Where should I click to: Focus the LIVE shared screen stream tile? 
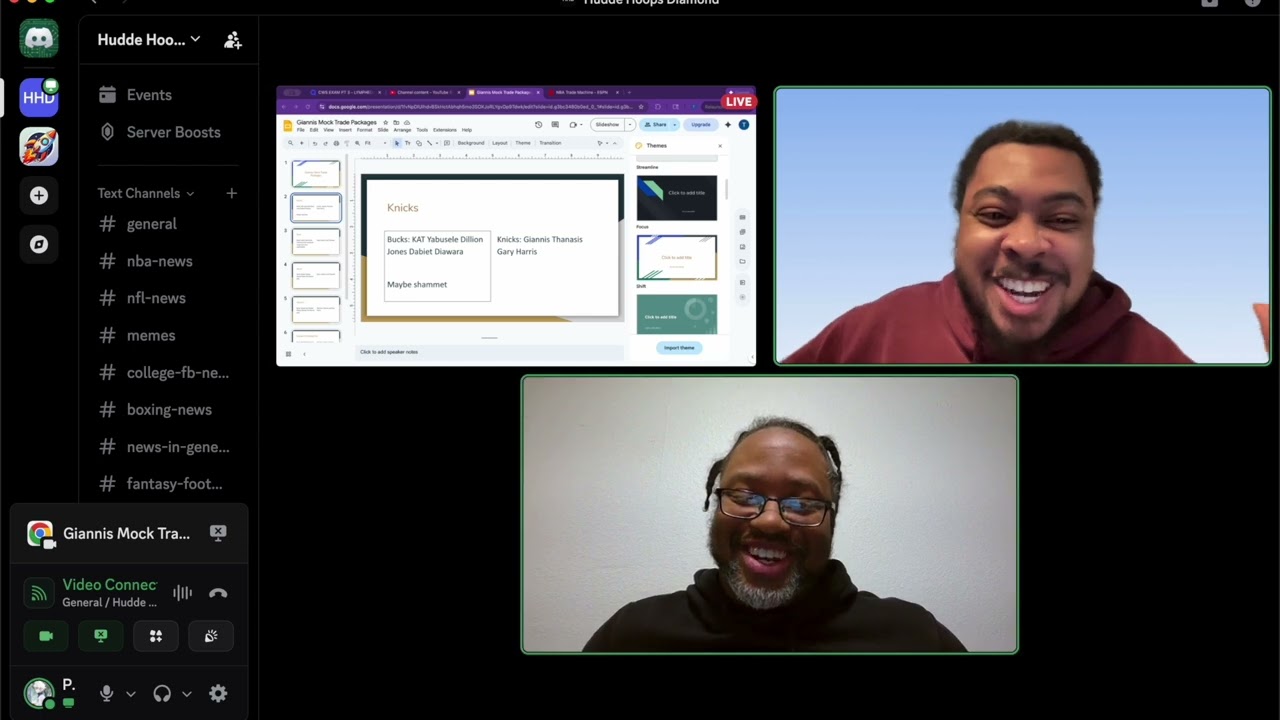click(x=516, y=226)
